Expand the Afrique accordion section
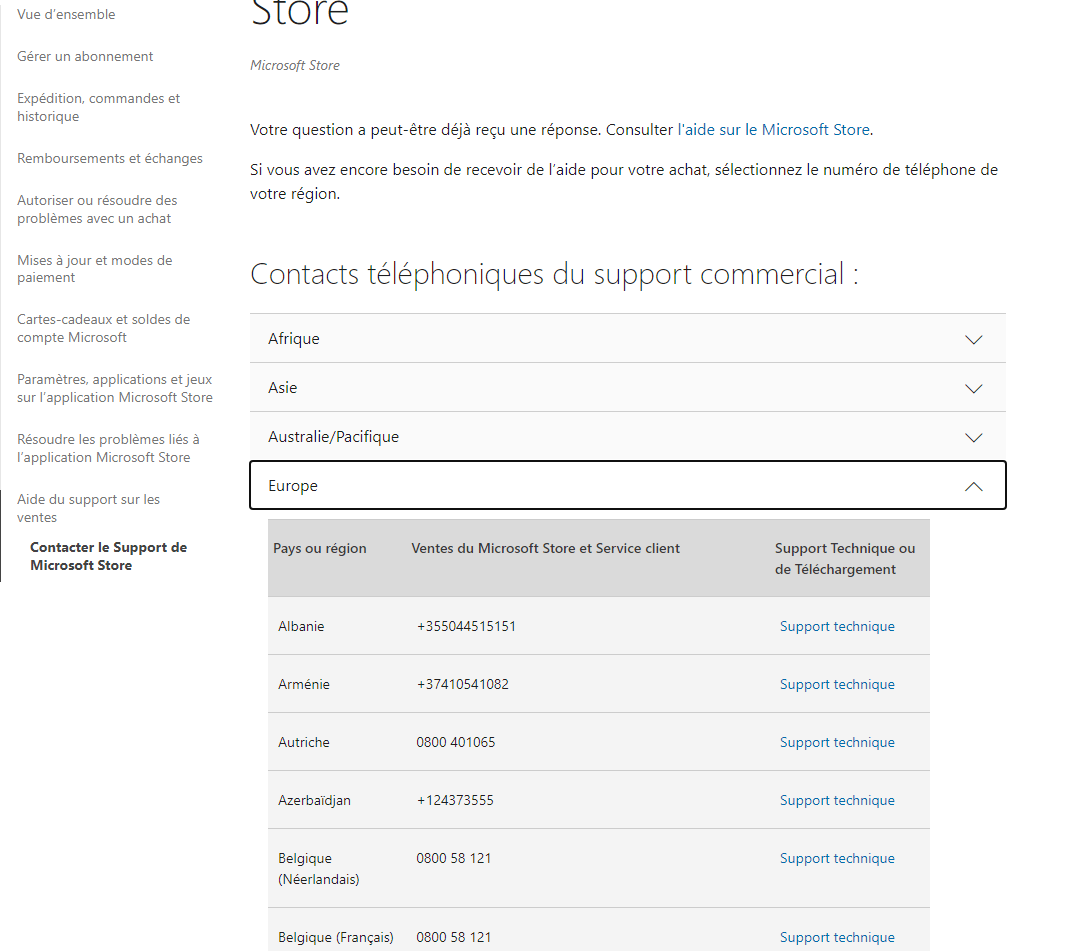 pos(628,339)
